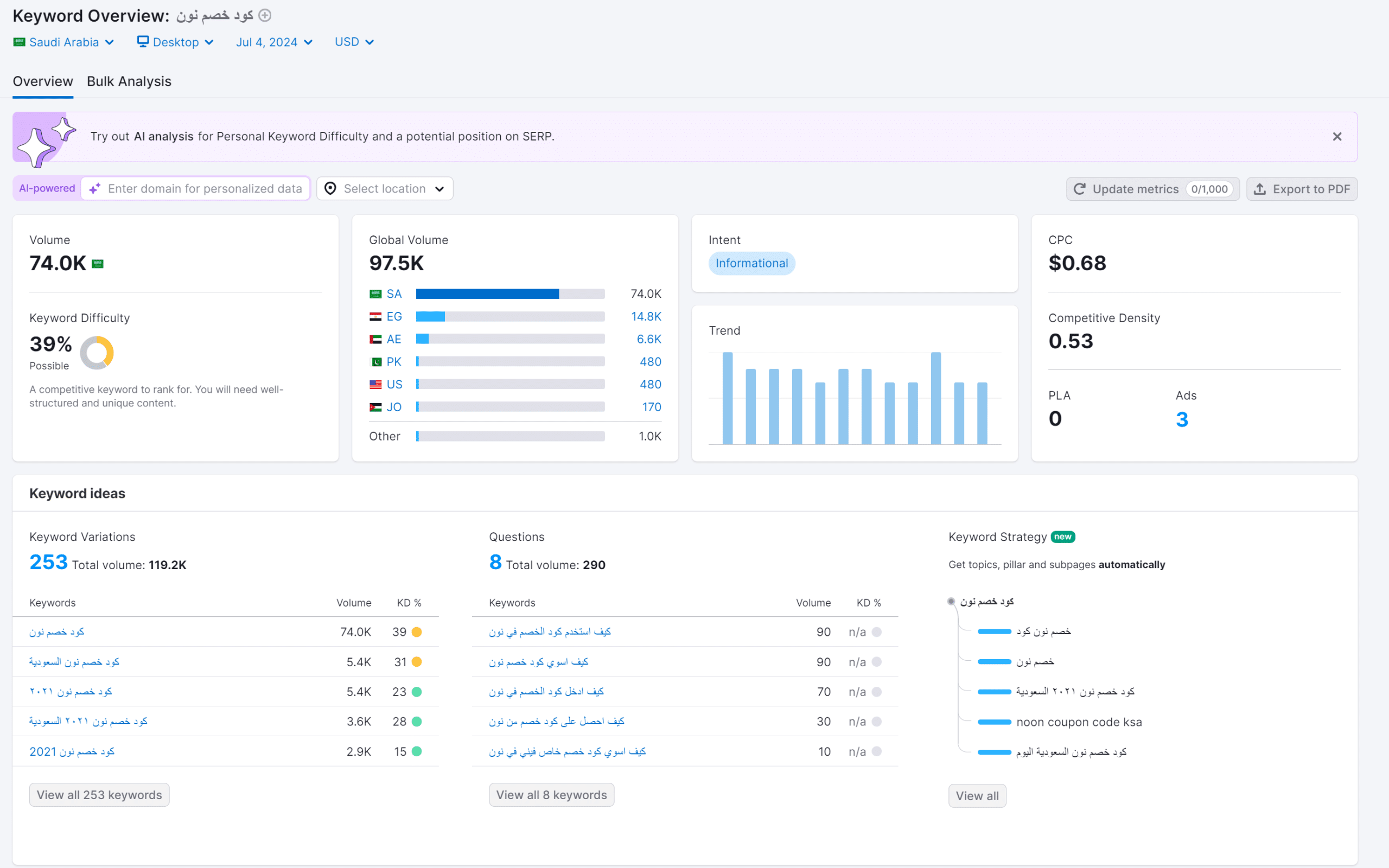
Task: Click the PK country link in Global Volume
Action: [x=394, y=362]
